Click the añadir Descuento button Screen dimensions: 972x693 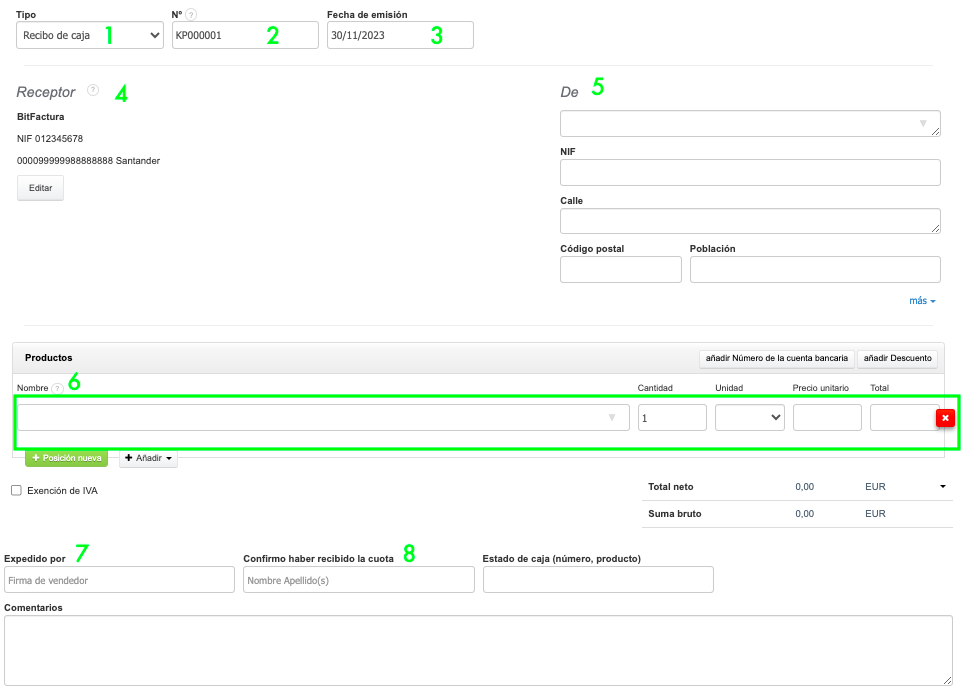(897, 358)
